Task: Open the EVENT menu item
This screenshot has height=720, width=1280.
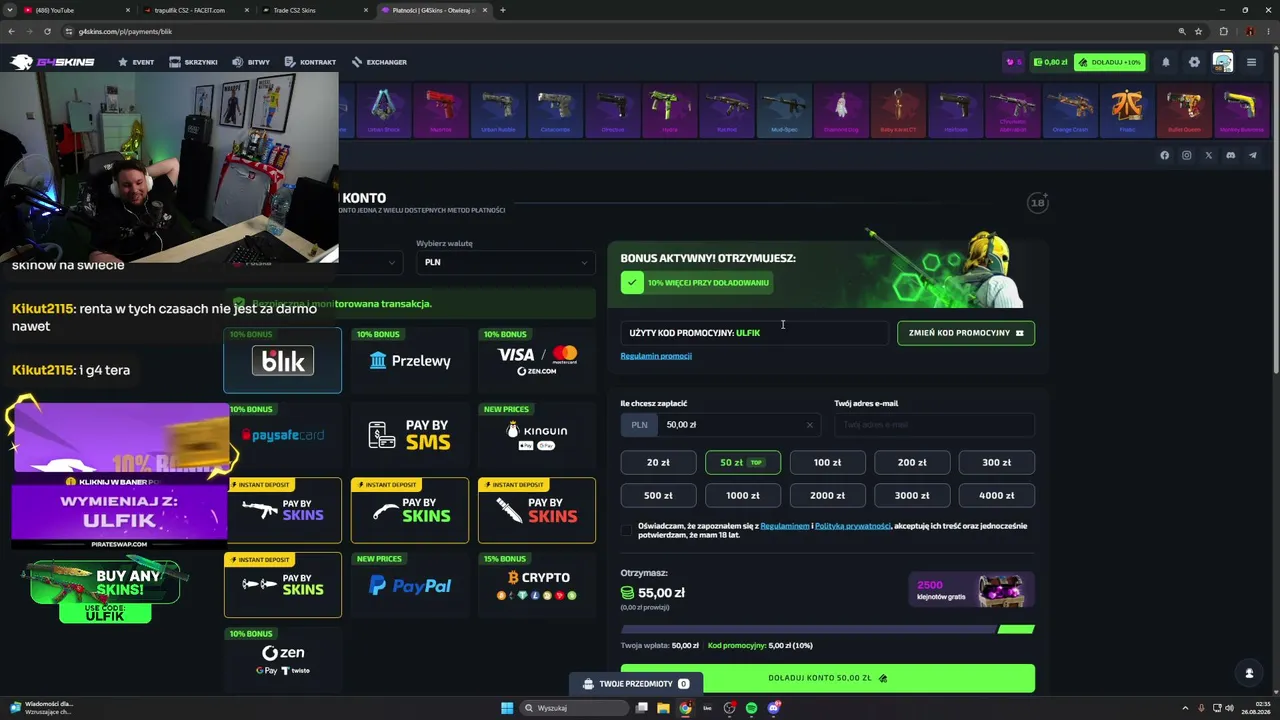Action: point(136,62)
